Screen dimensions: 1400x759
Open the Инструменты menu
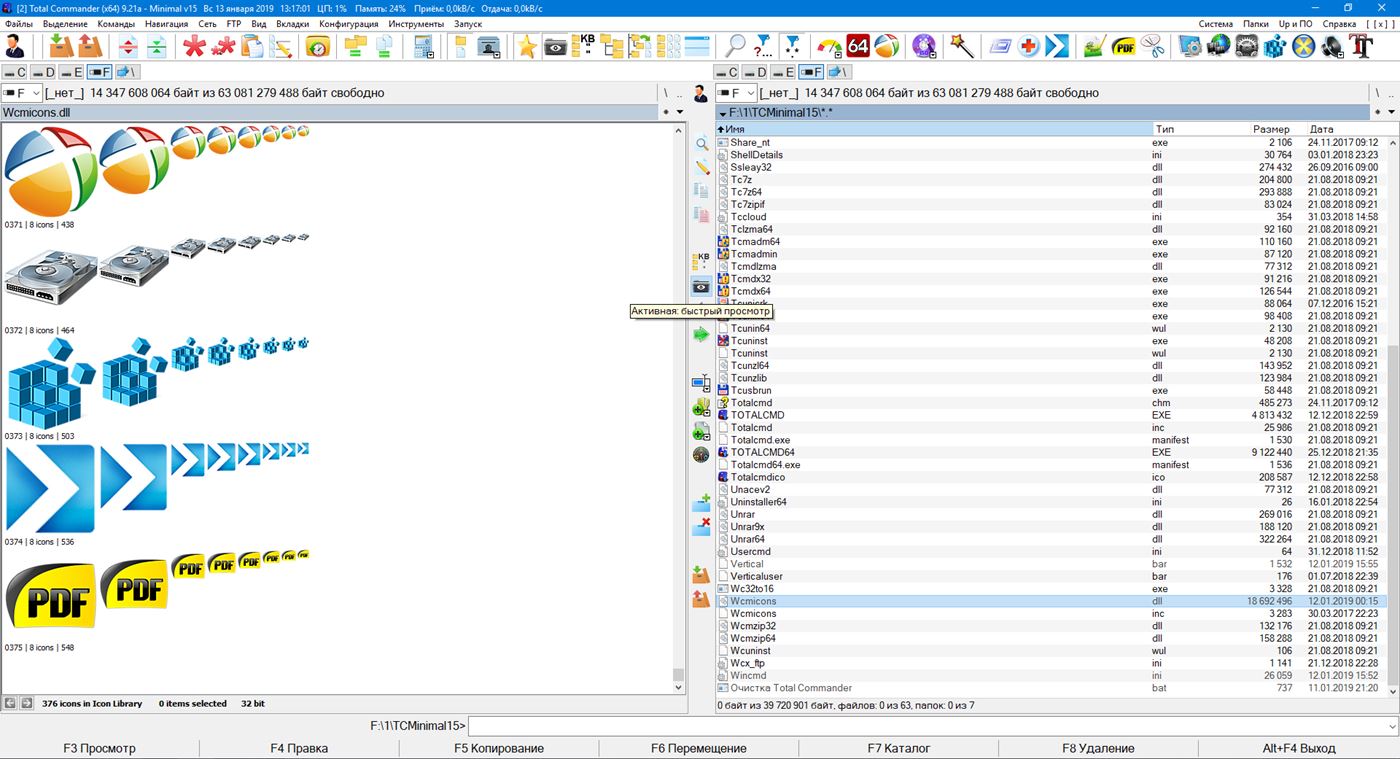click(416, 23)
